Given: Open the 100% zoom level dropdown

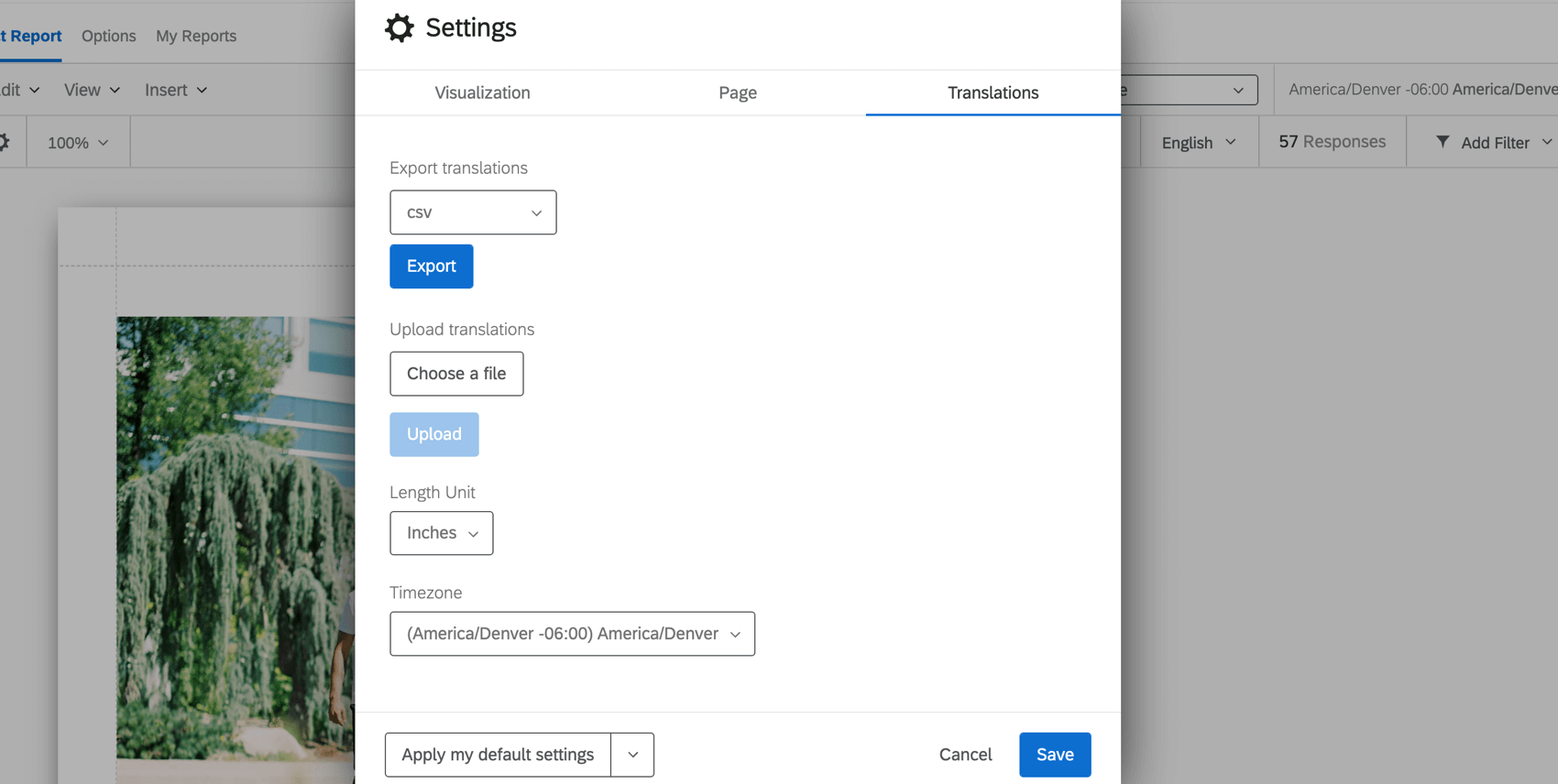Looking at the screenshot, I should point(78,142).
